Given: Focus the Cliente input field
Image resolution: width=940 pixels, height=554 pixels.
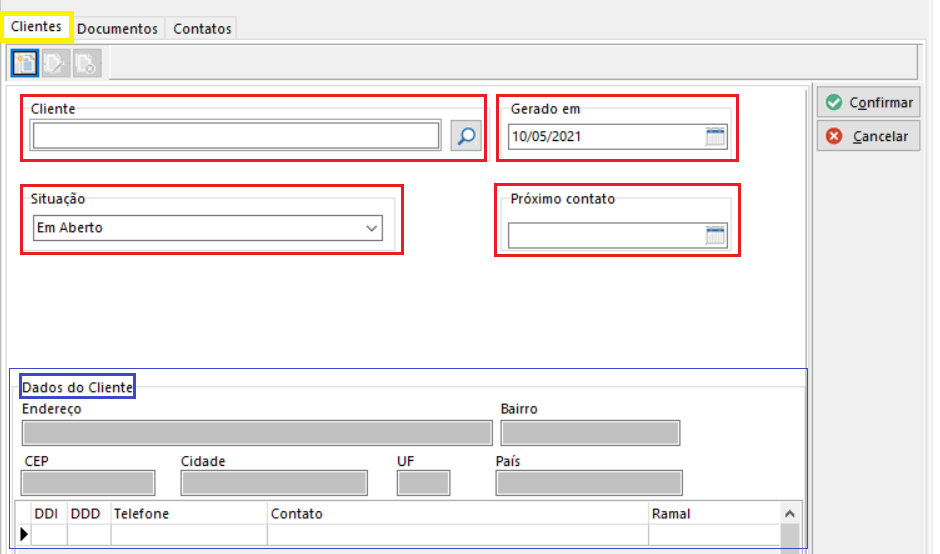Looking at the screenshot, I should point(236,136).
